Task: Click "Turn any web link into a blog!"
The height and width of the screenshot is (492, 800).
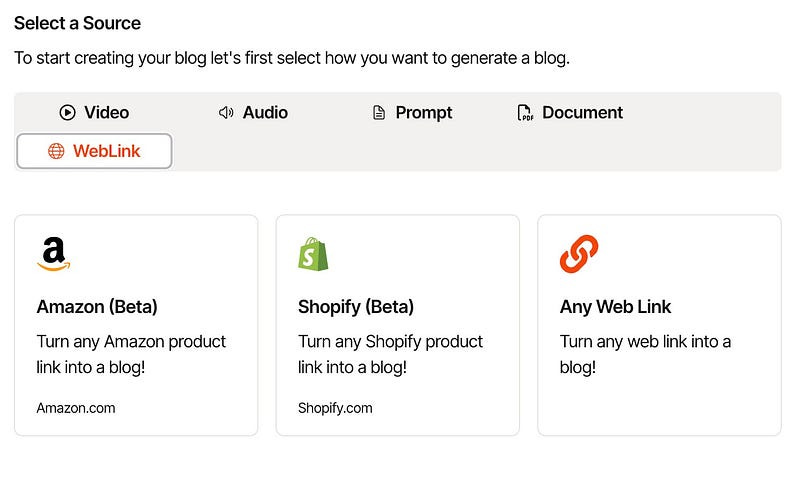Action: coord(645,354)
